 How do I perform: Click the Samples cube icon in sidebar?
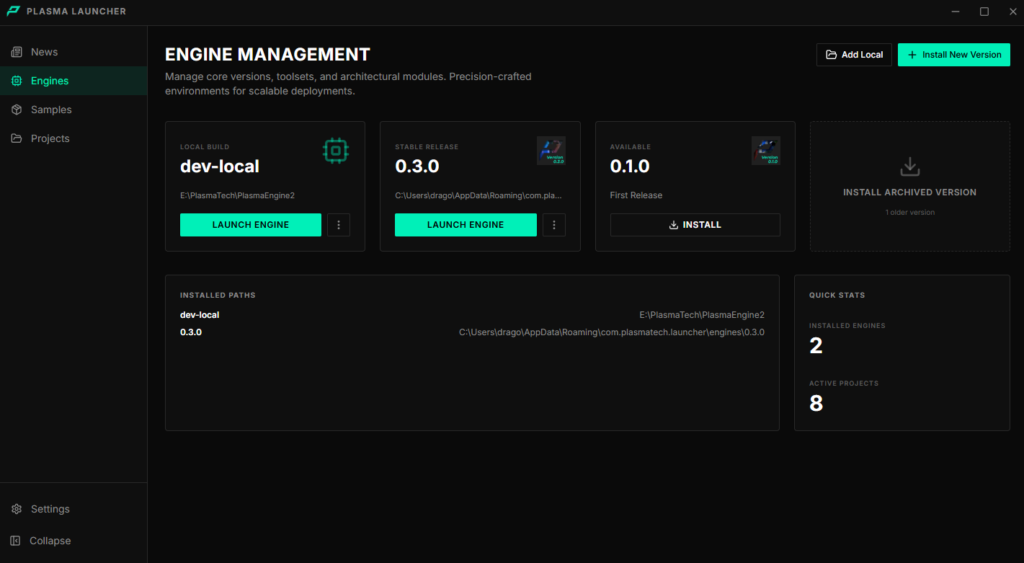pos(16,110)
